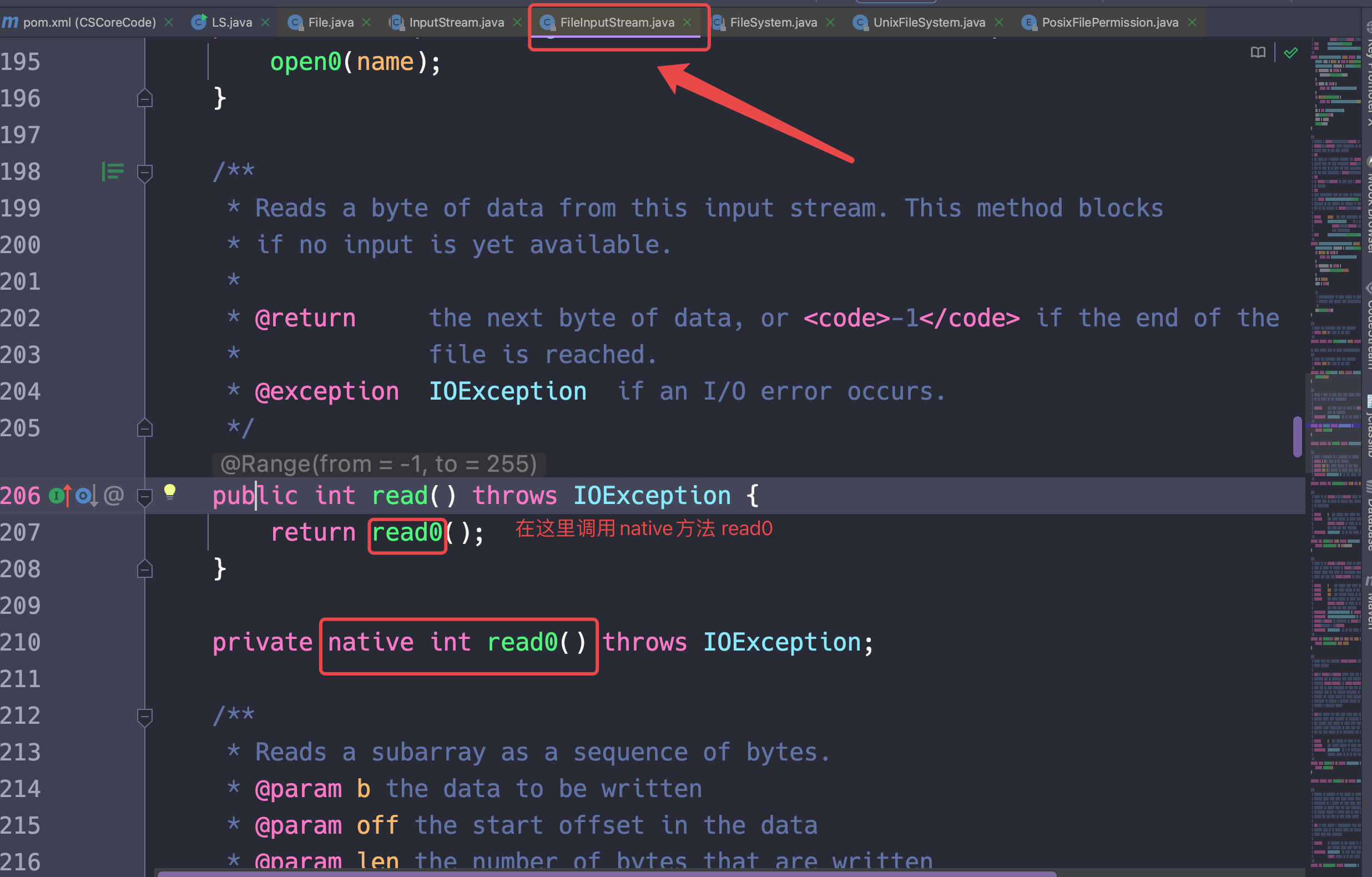Screen dimensions: 1372x877
Task: Click the @Range(from = -1, to = 255) inlay hint
Action: 379,464
